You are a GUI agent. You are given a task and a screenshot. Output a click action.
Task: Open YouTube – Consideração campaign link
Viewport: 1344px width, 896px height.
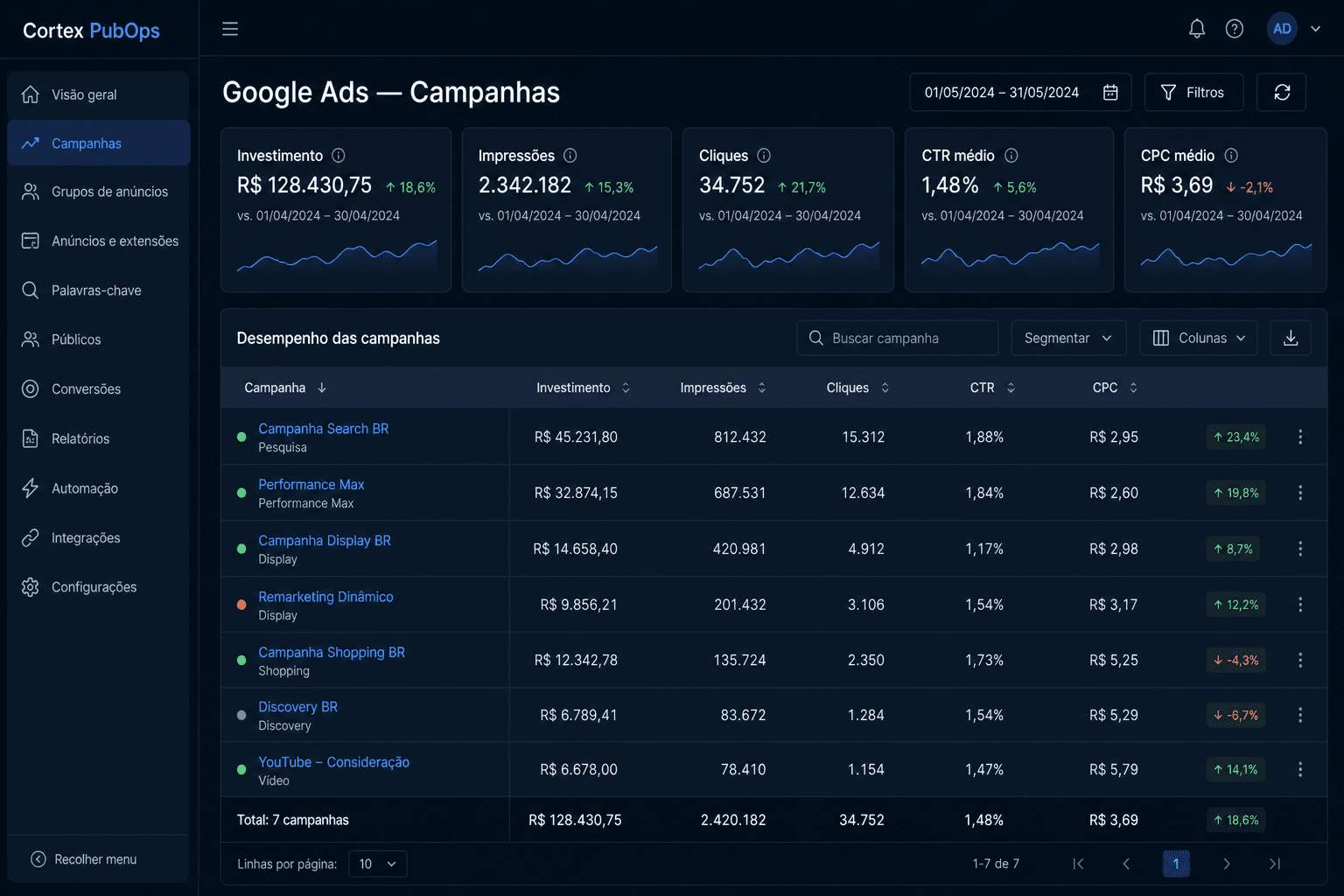333,762
